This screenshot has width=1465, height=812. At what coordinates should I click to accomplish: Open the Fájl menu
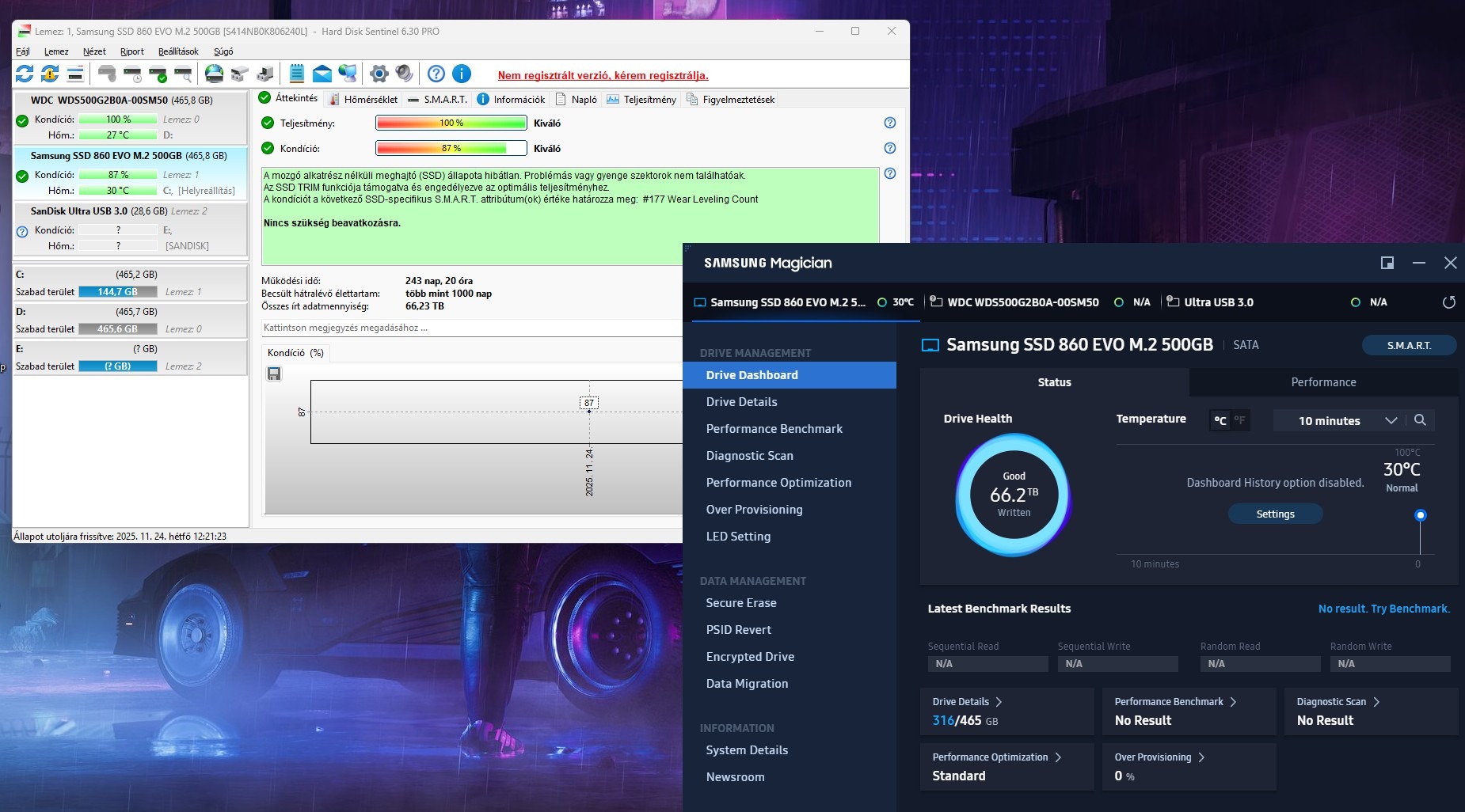click(x=23, y=51)
